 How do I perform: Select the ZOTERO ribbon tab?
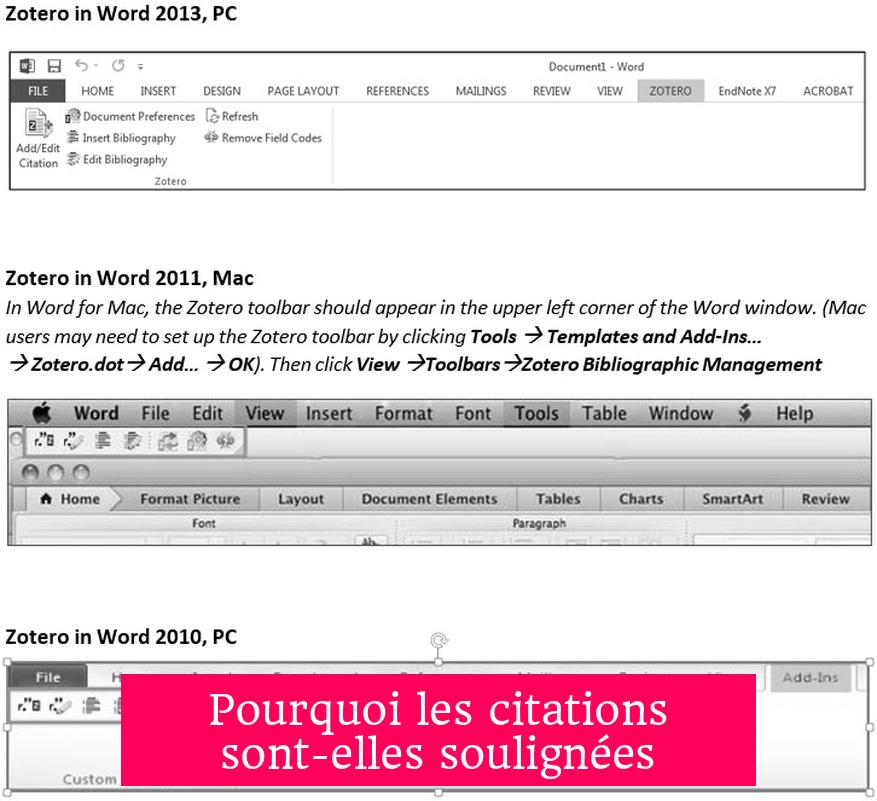point(670,91)
